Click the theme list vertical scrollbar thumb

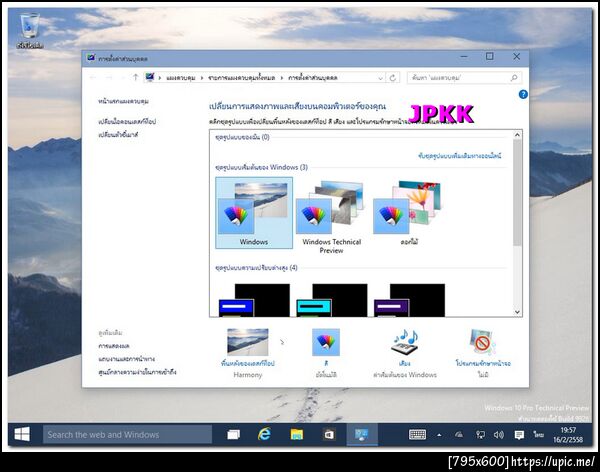pyautogui.click(x=517, y=193)
